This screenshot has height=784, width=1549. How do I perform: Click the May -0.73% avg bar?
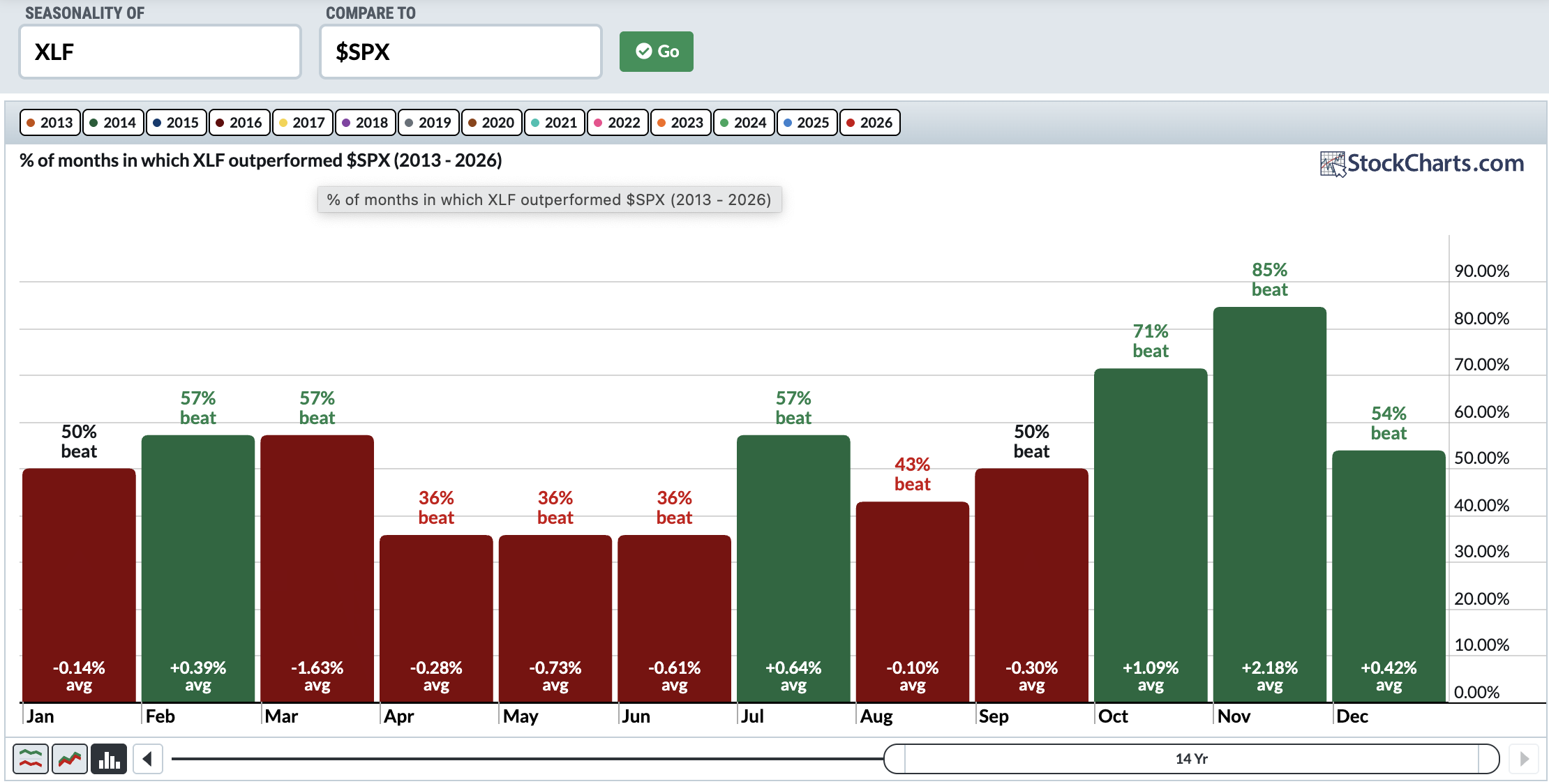click(555, 619)
